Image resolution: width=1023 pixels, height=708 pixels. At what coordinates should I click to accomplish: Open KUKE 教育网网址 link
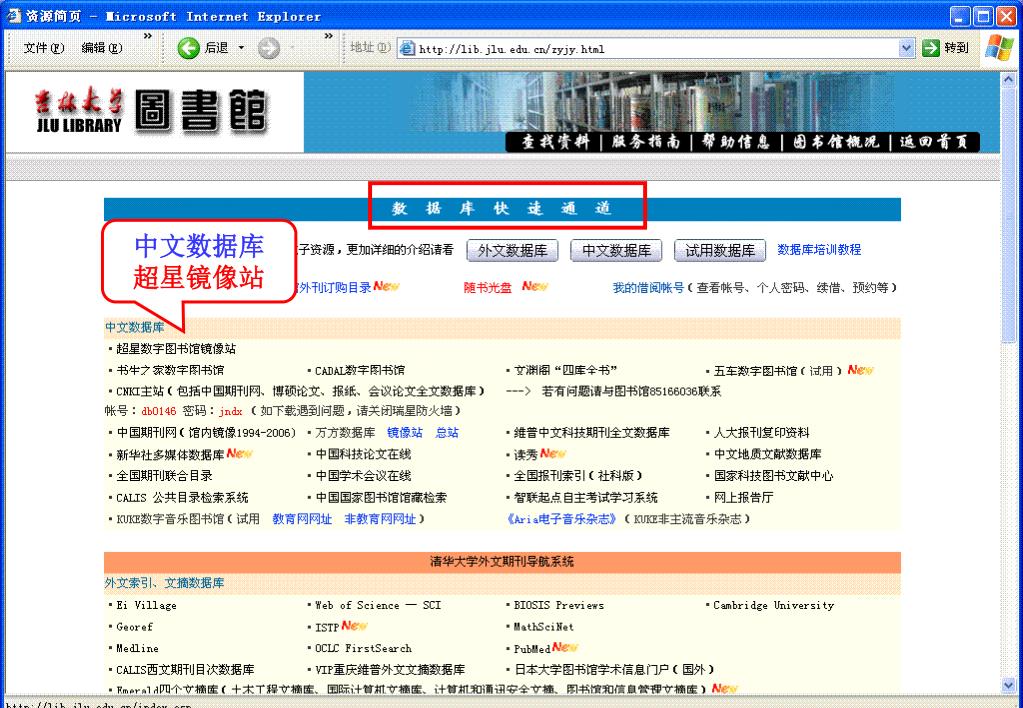(x=302, y=519)
